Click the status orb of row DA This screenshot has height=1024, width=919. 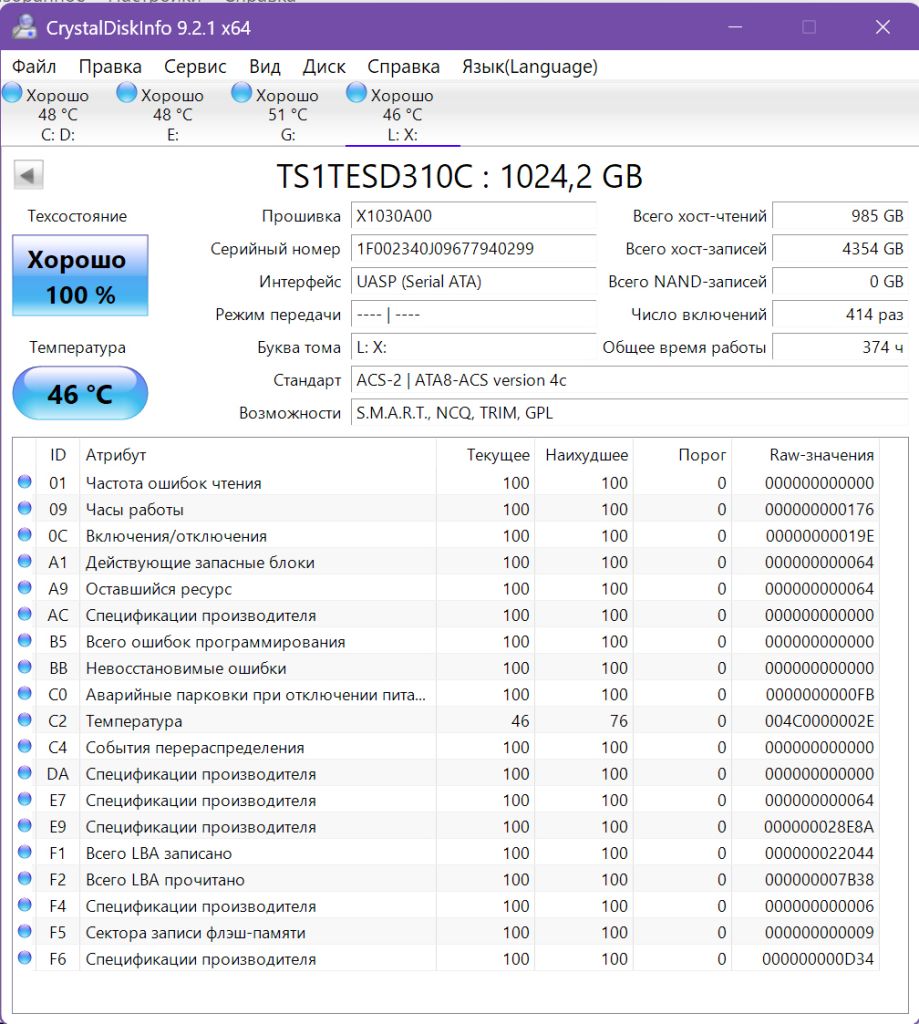coord(25,773)
